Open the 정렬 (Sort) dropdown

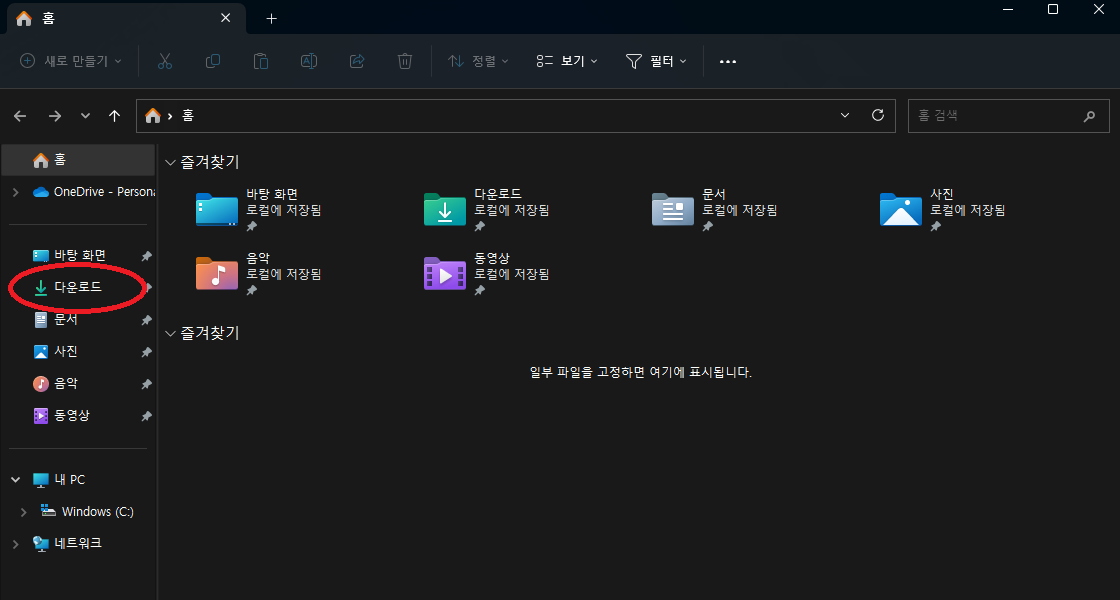[477, 60]
